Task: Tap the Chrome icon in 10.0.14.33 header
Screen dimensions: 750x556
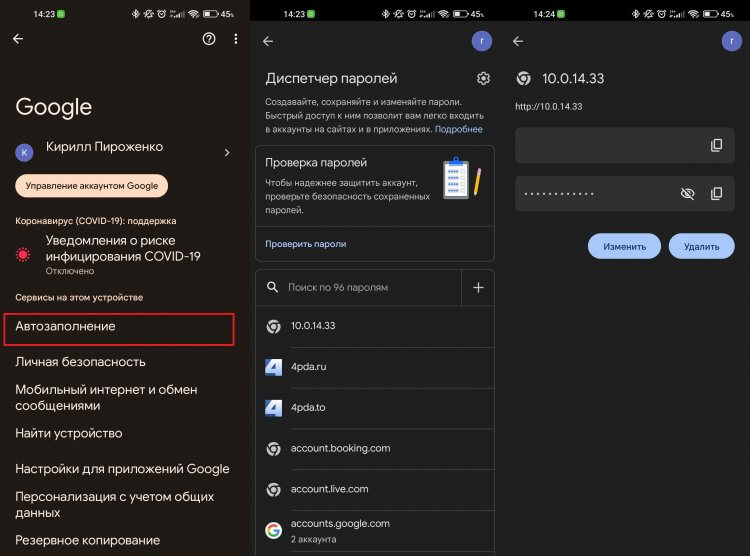Action: pos(524,78)
